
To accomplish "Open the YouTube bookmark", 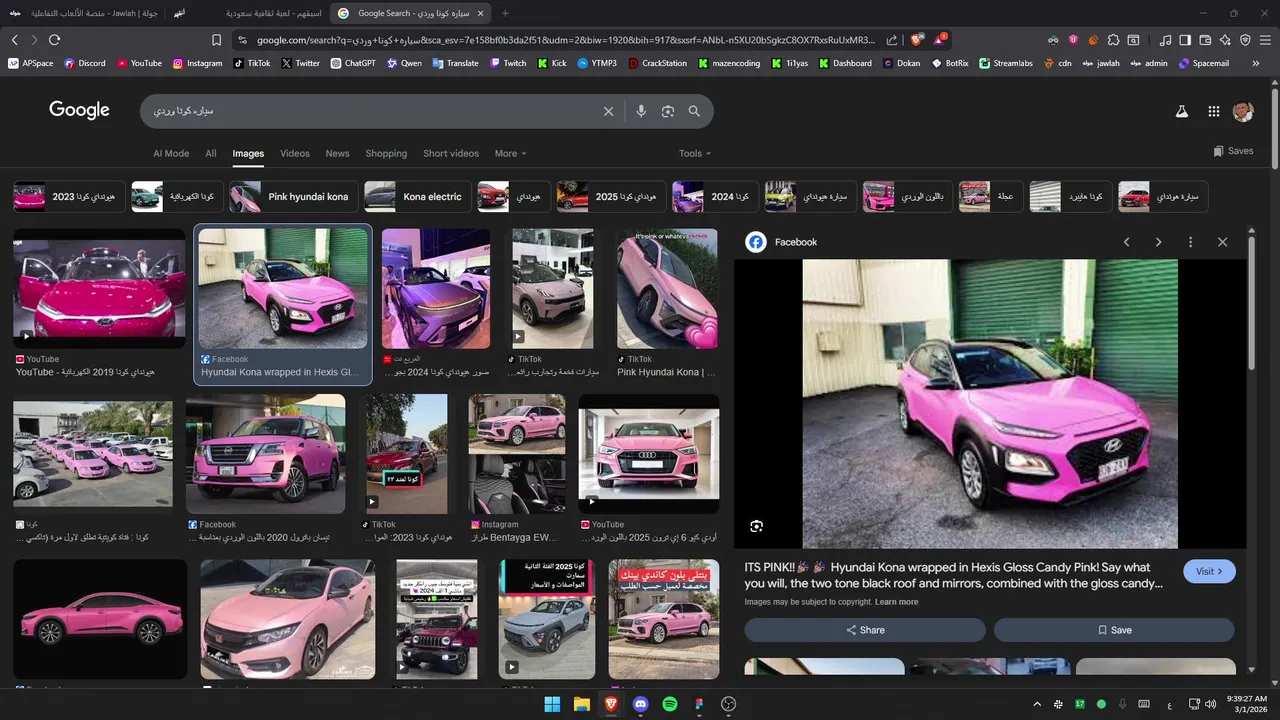I will point(139,63).
